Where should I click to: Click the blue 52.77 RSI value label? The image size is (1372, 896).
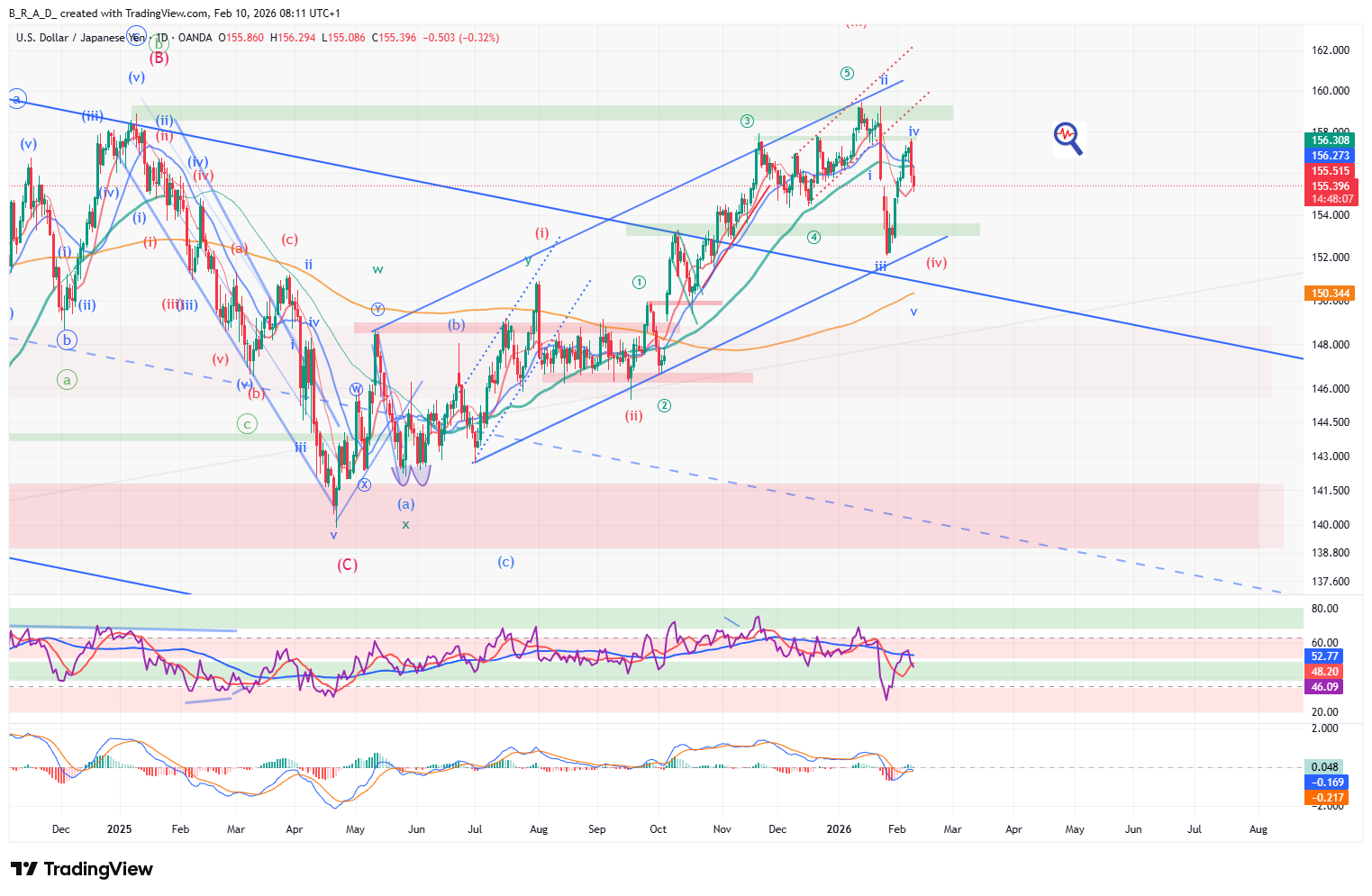tap(1324, 656)
